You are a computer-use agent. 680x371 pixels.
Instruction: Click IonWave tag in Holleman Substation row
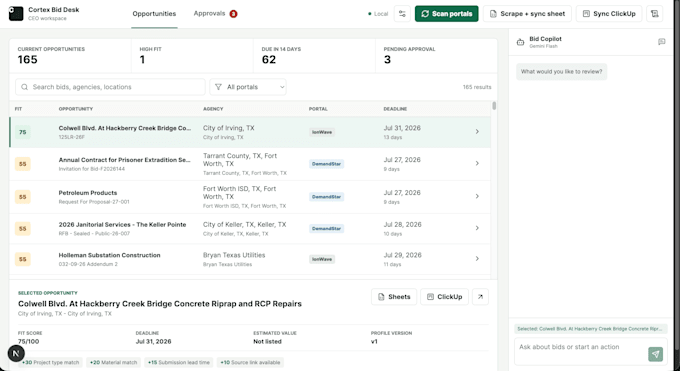coord(322,259)
